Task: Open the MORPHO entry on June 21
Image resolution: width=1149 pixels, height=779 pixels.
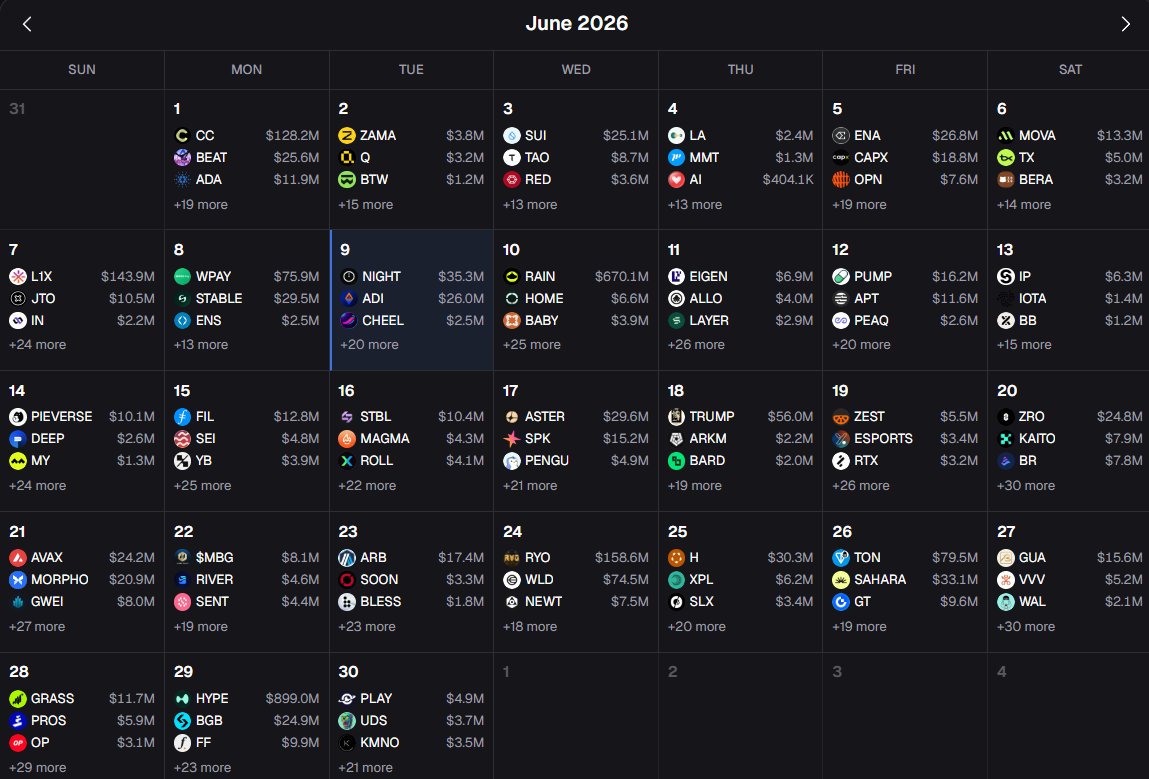Action: (82, 580)
